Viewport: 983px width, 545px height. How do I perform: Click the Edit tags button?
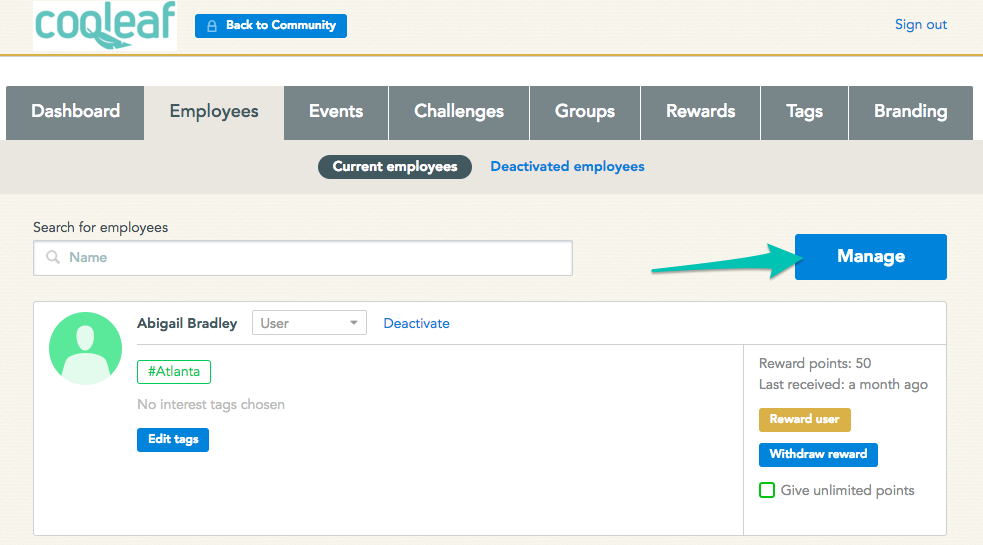click(x=173, y=439)
